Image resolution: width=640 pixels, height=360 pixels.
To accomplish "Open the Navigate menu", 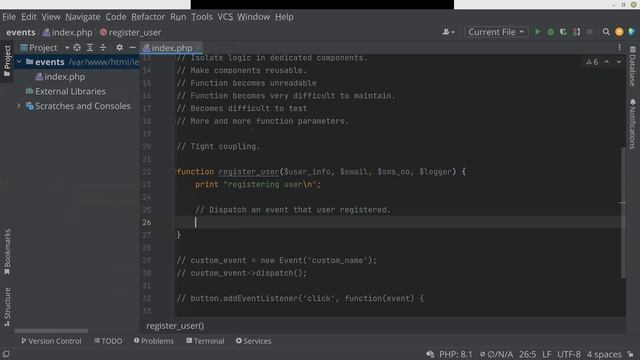I will (83, 17).
